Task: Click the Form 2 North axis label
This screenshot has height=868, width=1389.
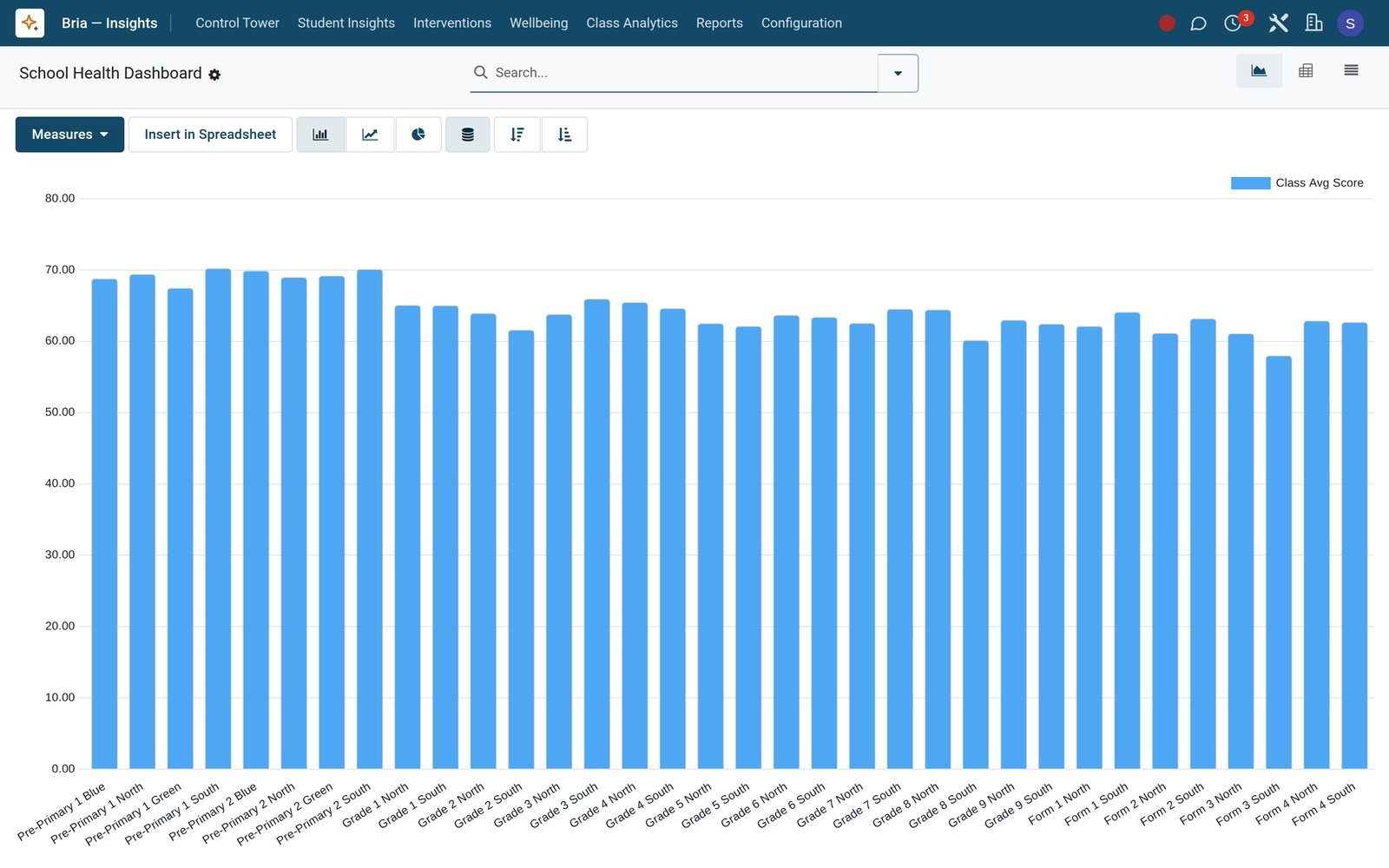Action: click(x=1136, y=804)
